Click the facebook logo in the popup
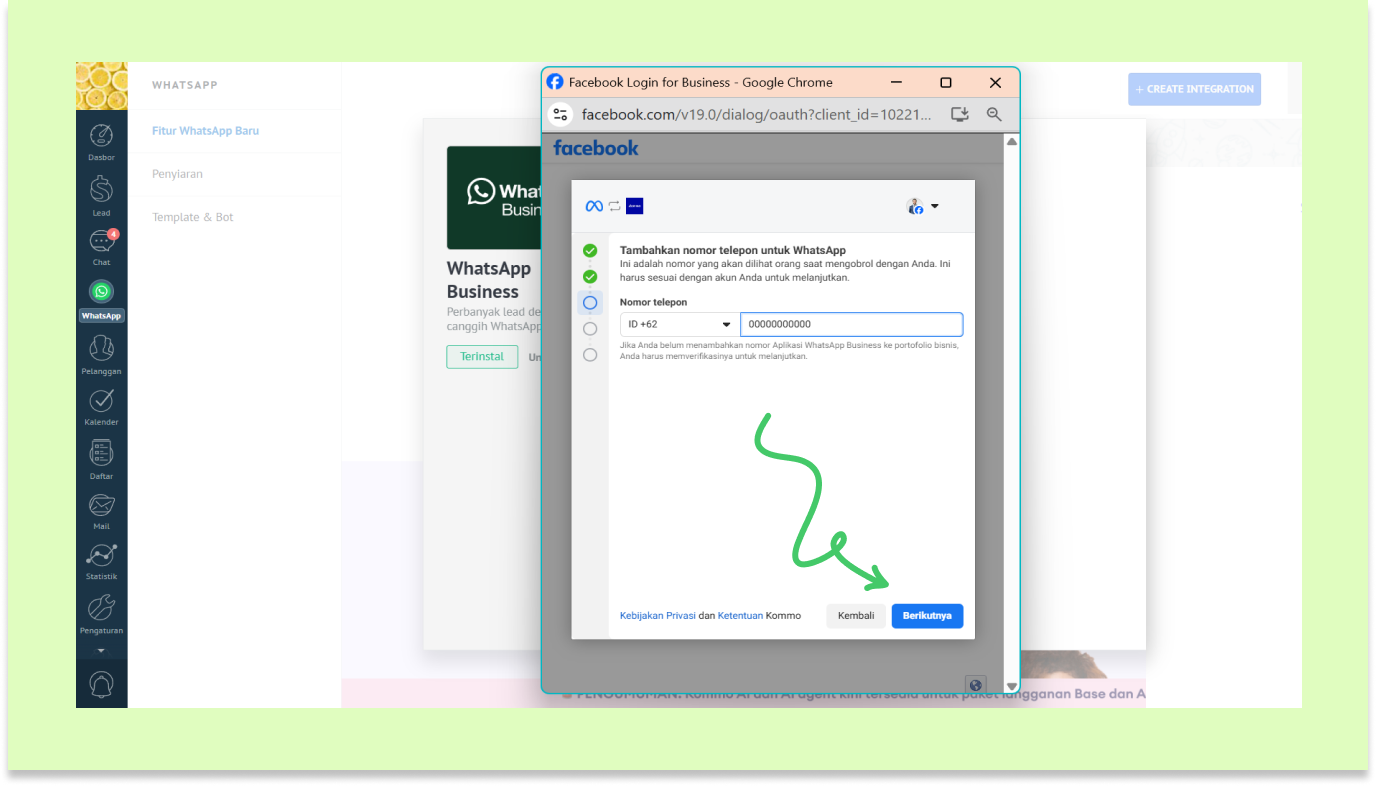1376x786 pixels. coord(596,148)
